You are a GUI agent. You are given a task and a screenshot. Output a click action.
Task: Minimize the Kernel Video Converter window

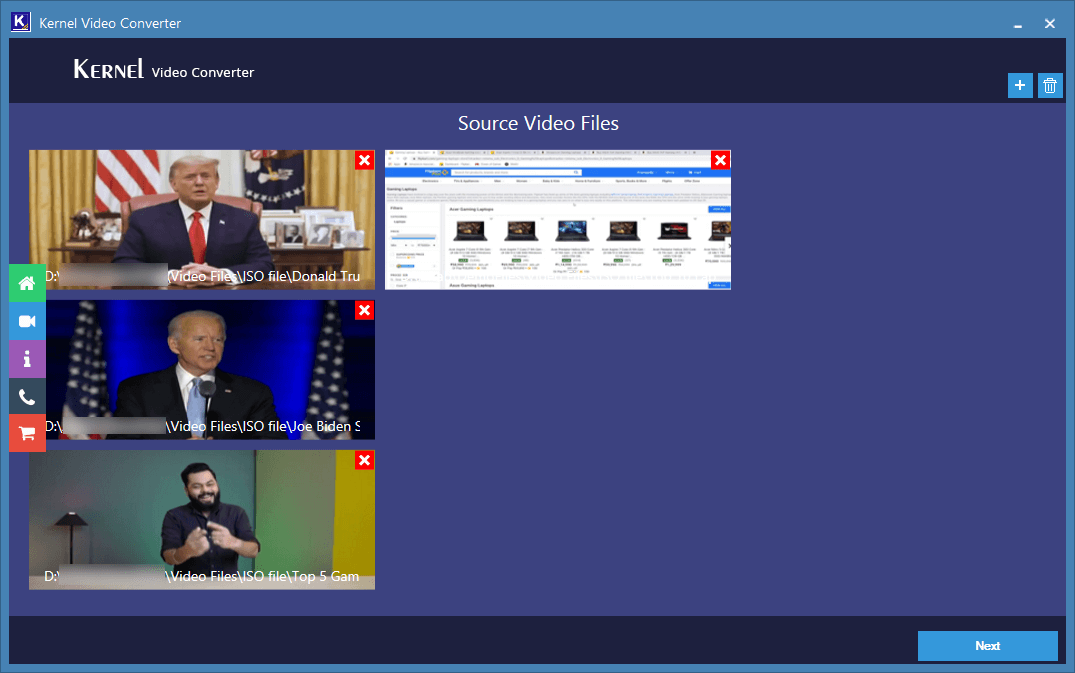1018,24
